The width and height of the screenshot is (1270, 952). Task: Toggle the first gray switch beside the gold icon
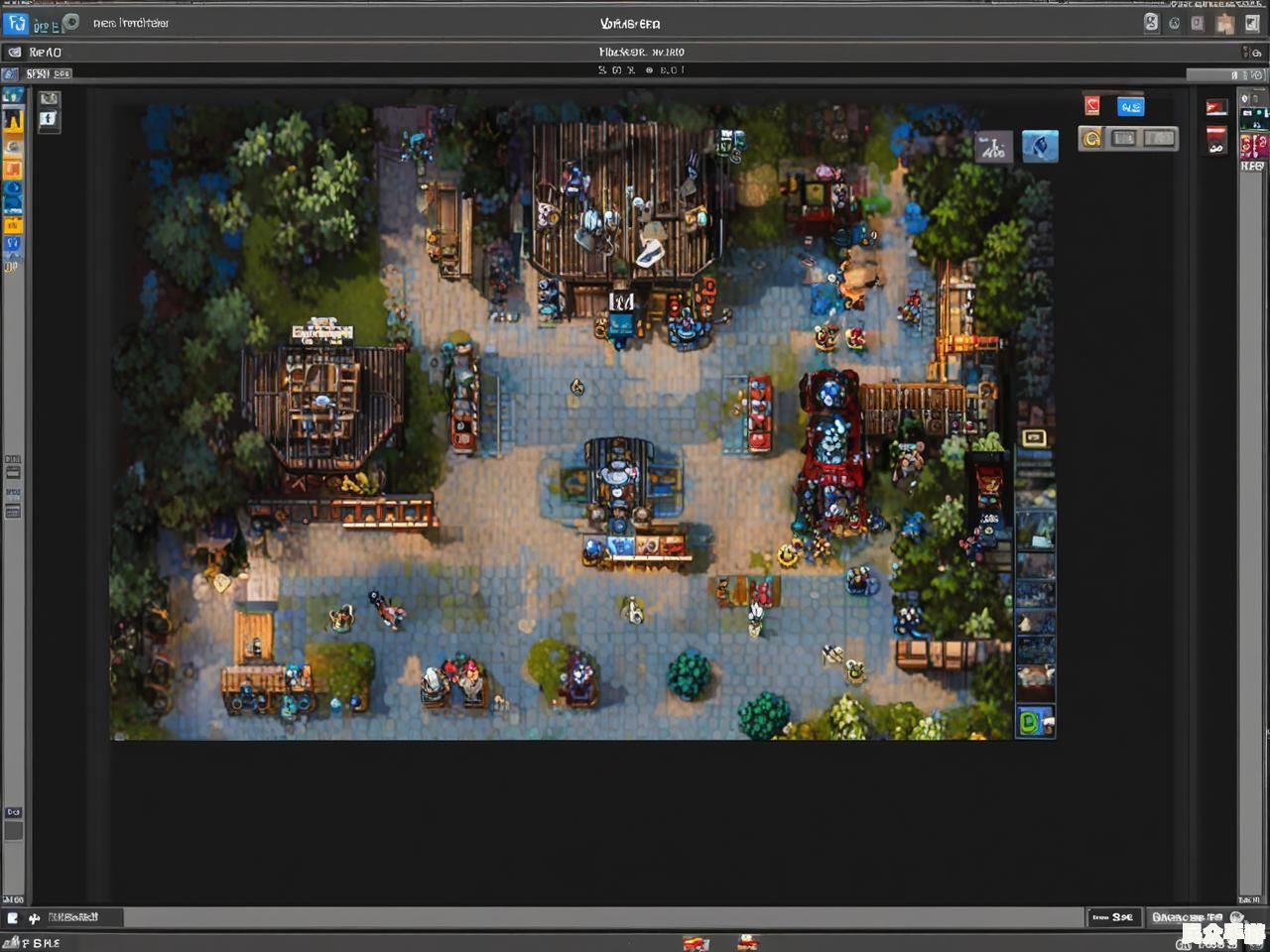pos(1124,139)
